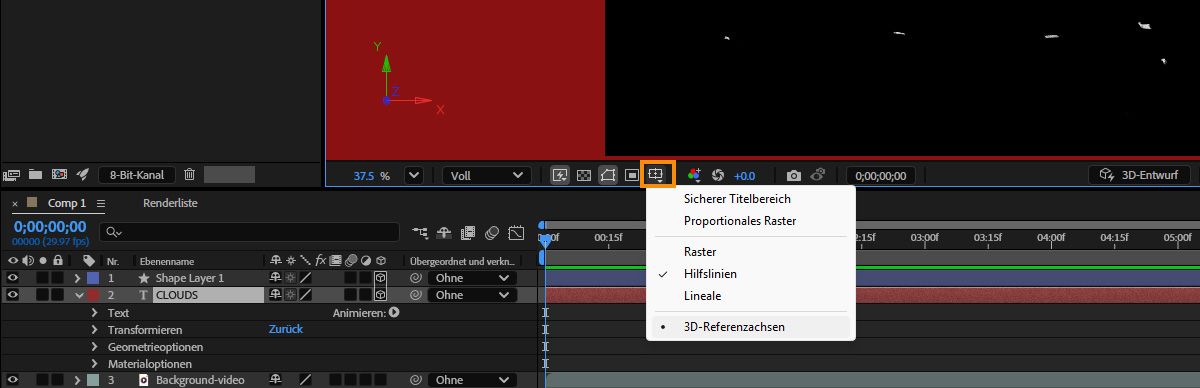The image size is (1200, 388).
Task: Click the 8-Bit-Kanal button
Action: click(x=137, y=175)
